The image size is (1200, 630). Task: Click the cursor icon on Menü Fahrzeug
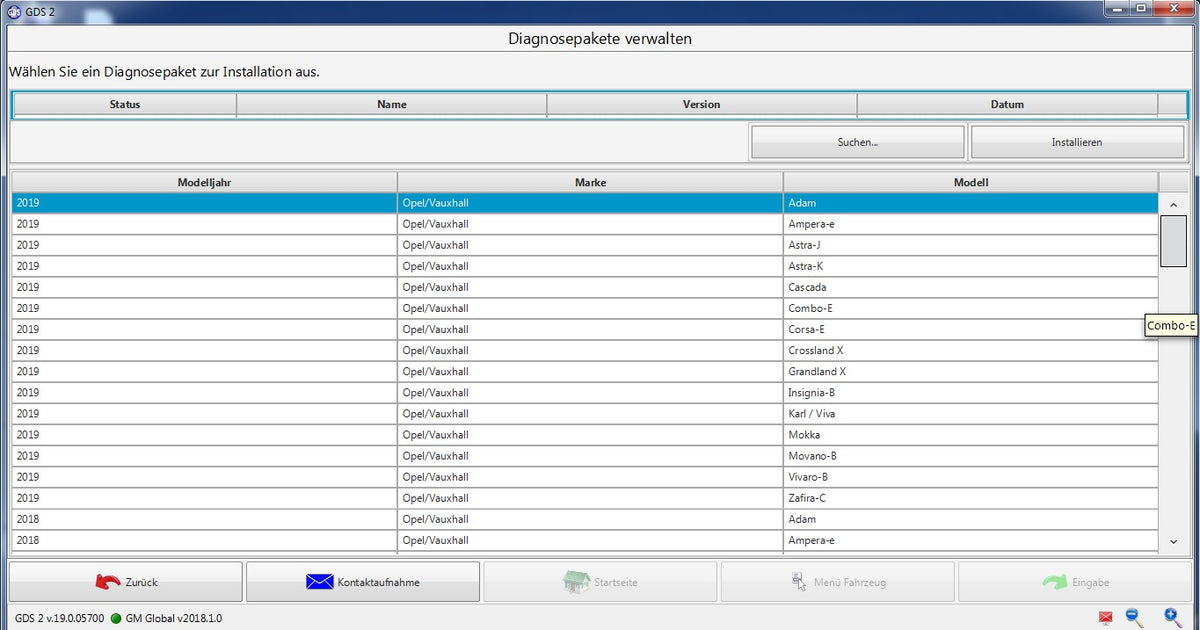[798, 581]
